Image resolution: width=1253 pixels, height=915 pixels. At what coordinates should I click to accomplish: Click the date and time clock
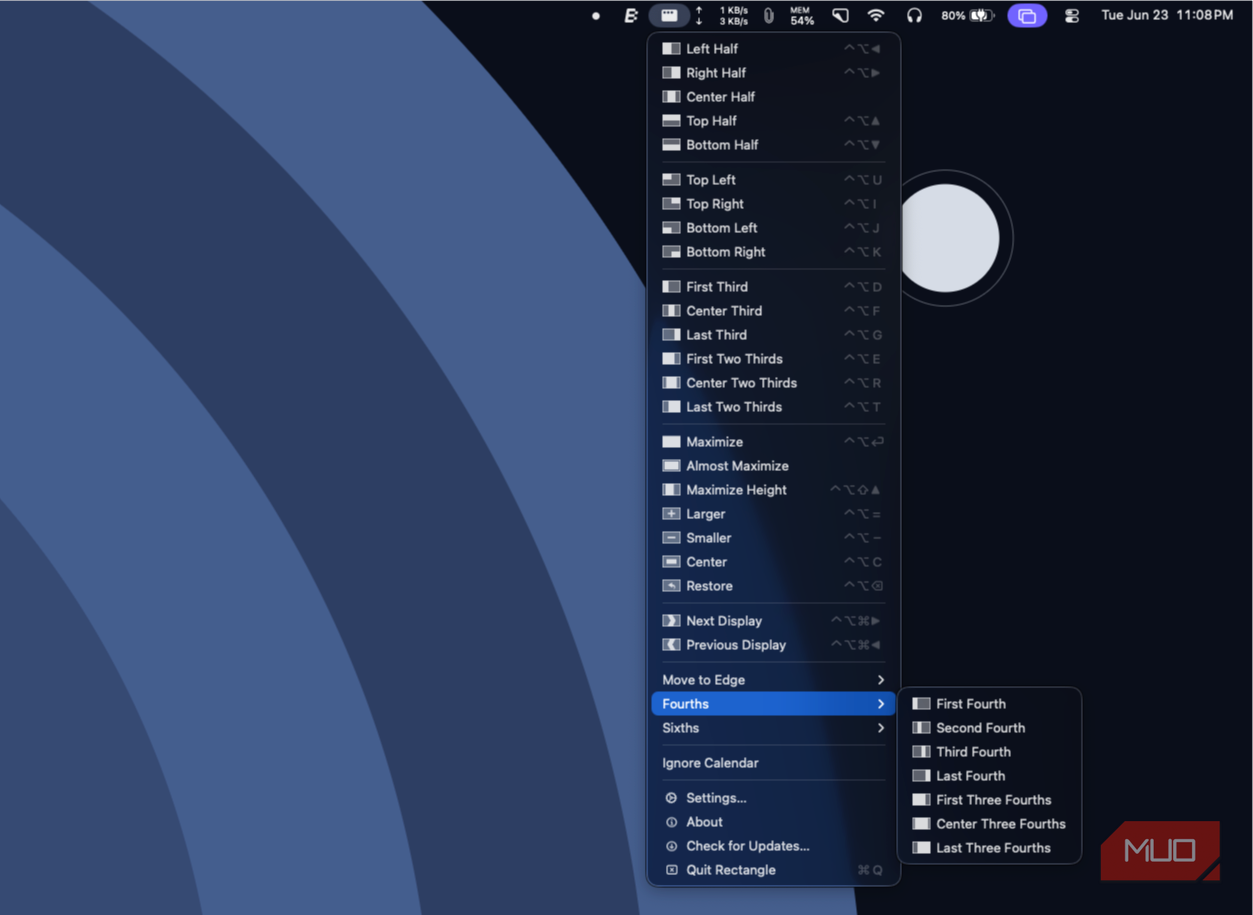pyautogui.click(x=1166, y=15)
